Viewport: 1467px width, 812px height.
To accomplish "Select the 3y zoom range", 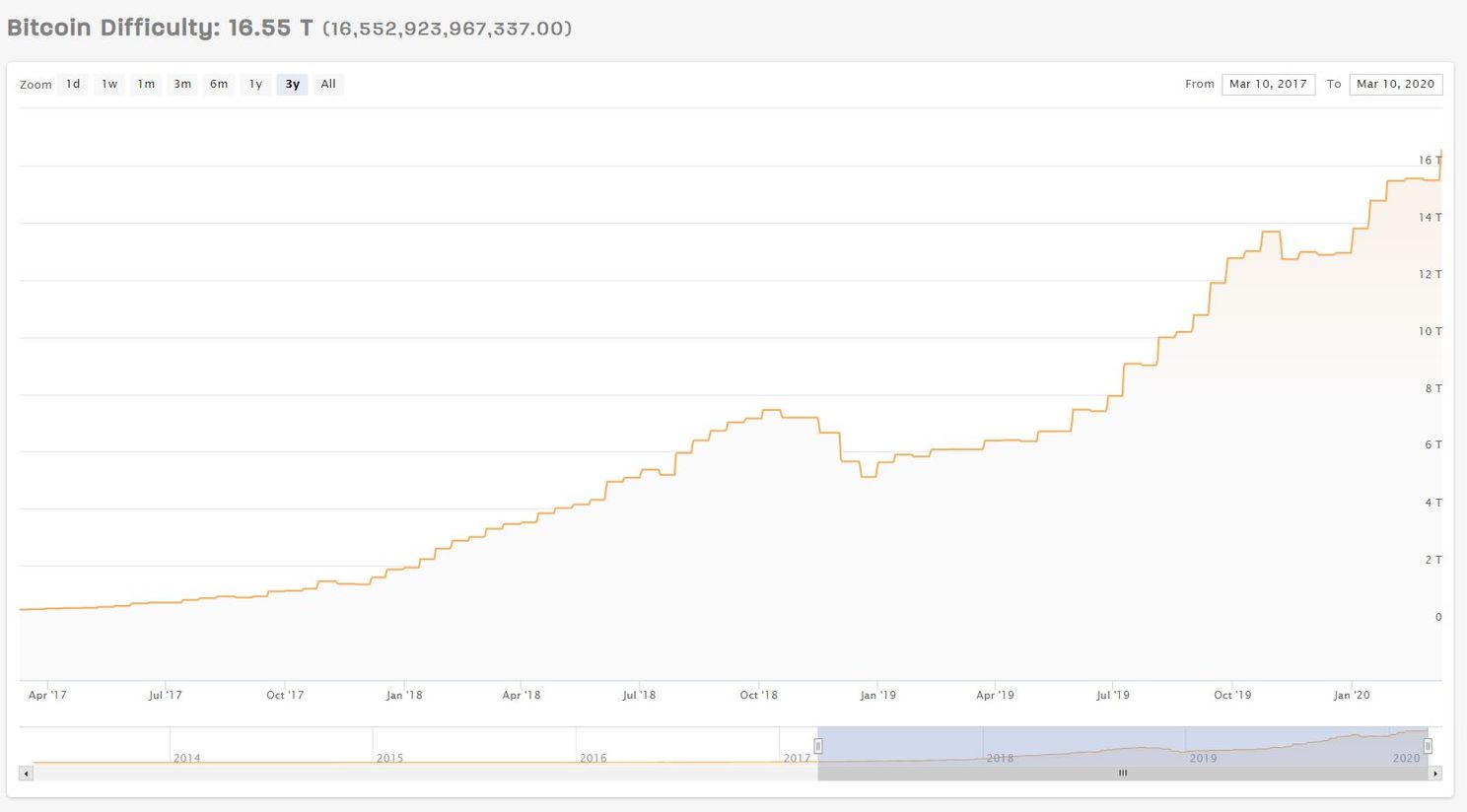I will point(292,84).
